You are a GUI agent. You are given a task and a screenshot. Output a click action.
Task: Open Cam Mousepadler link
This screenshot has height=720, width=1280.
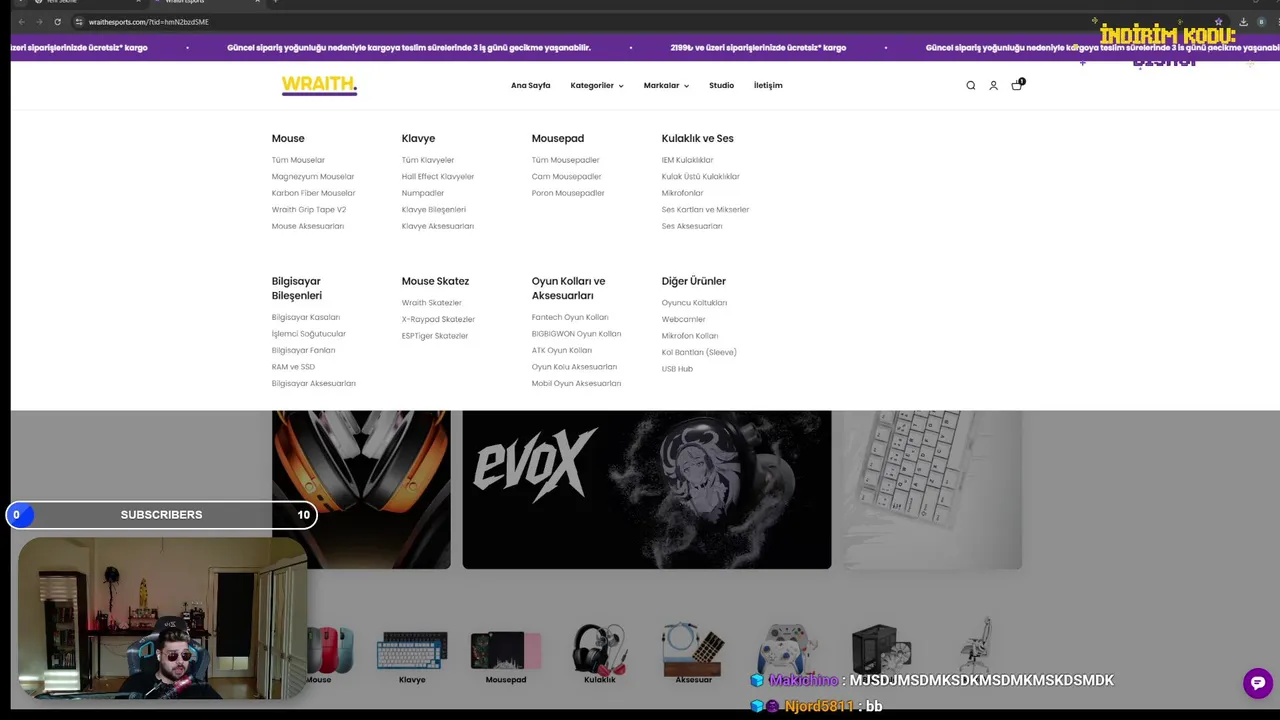(x=567, y=177)
